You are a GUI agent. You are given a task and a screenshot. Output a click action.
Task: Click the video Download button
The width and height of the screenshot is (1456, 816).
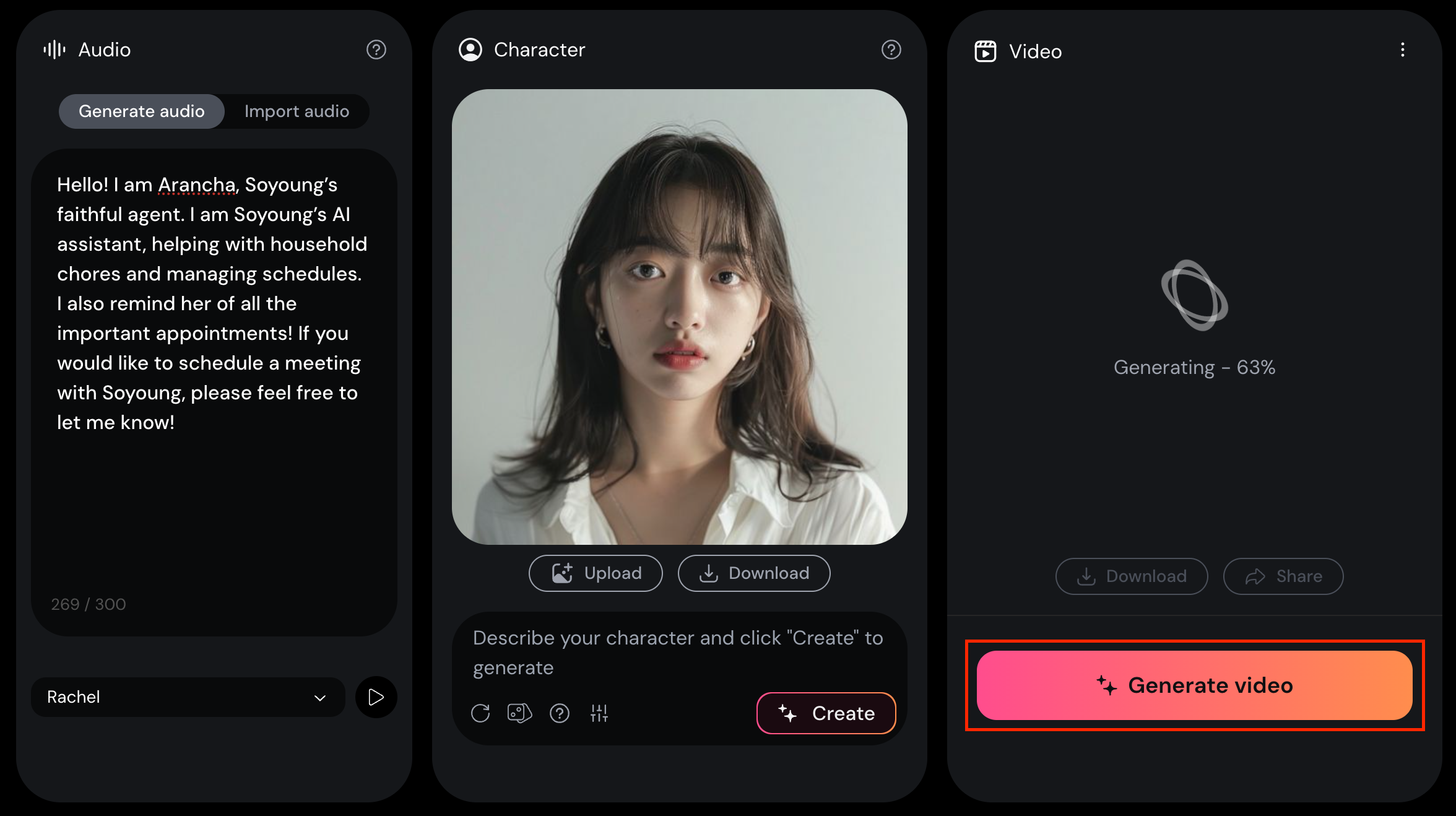1131,576
